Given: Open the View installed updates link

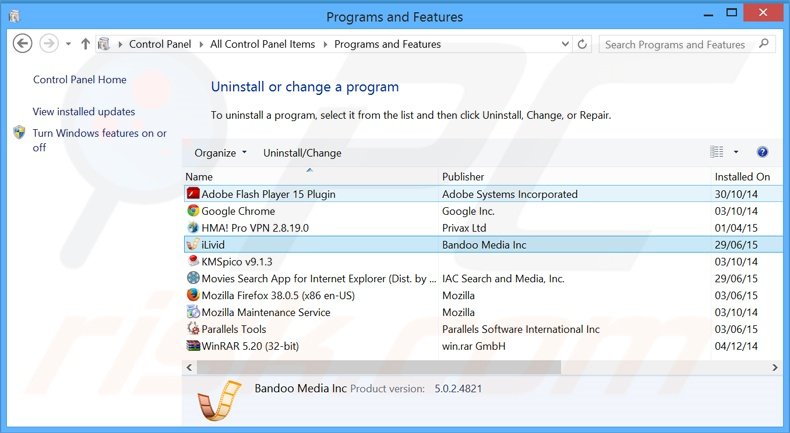Looking at the screenshot, I should tap(84, 111).
